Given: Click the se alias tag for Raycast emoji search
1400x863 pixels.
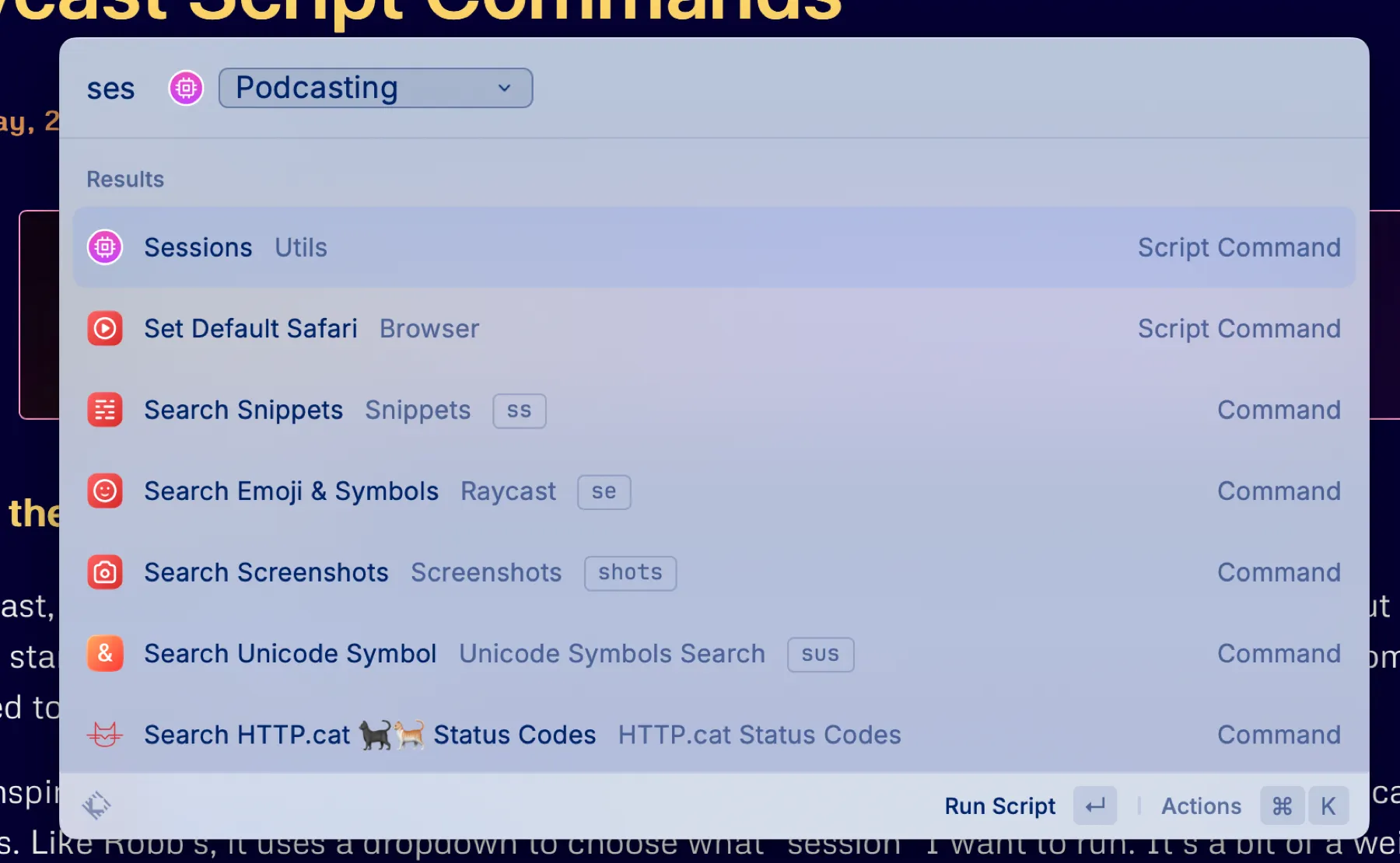Looking at the screenshot, I should pos(604,491).
